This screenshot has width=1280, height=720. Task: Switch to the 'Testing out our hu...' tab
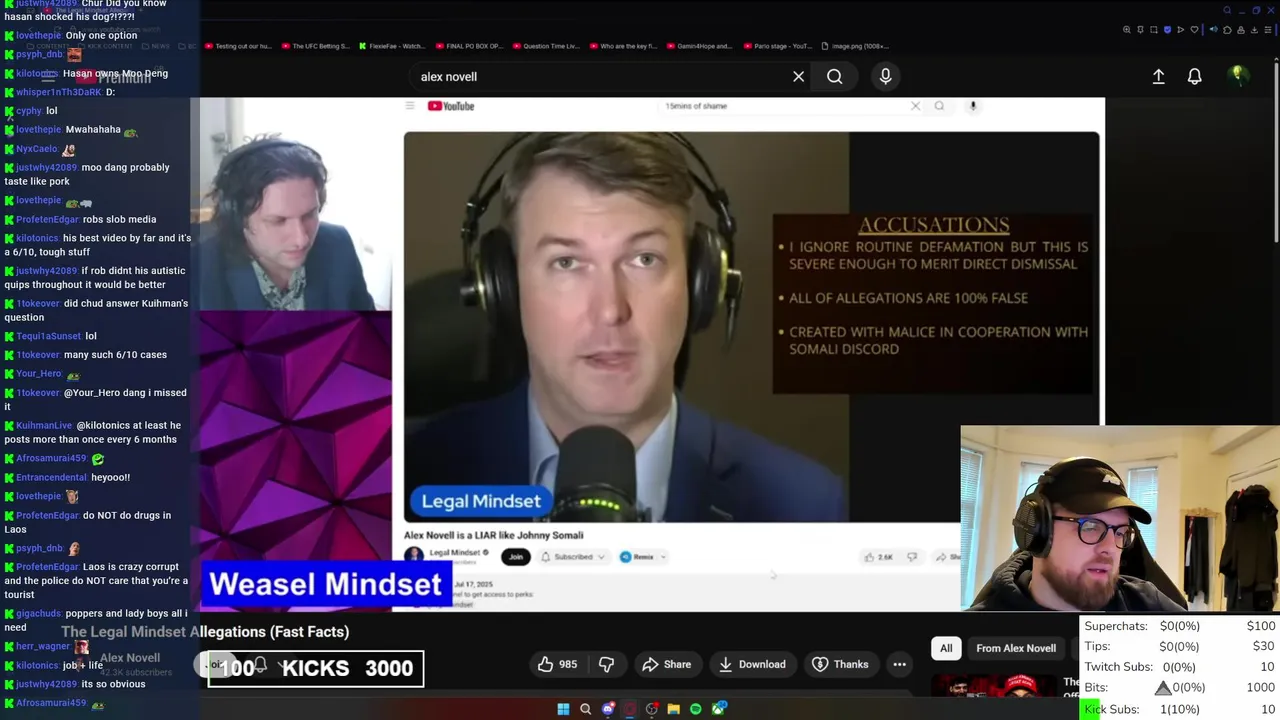click(x=236, y=46)
